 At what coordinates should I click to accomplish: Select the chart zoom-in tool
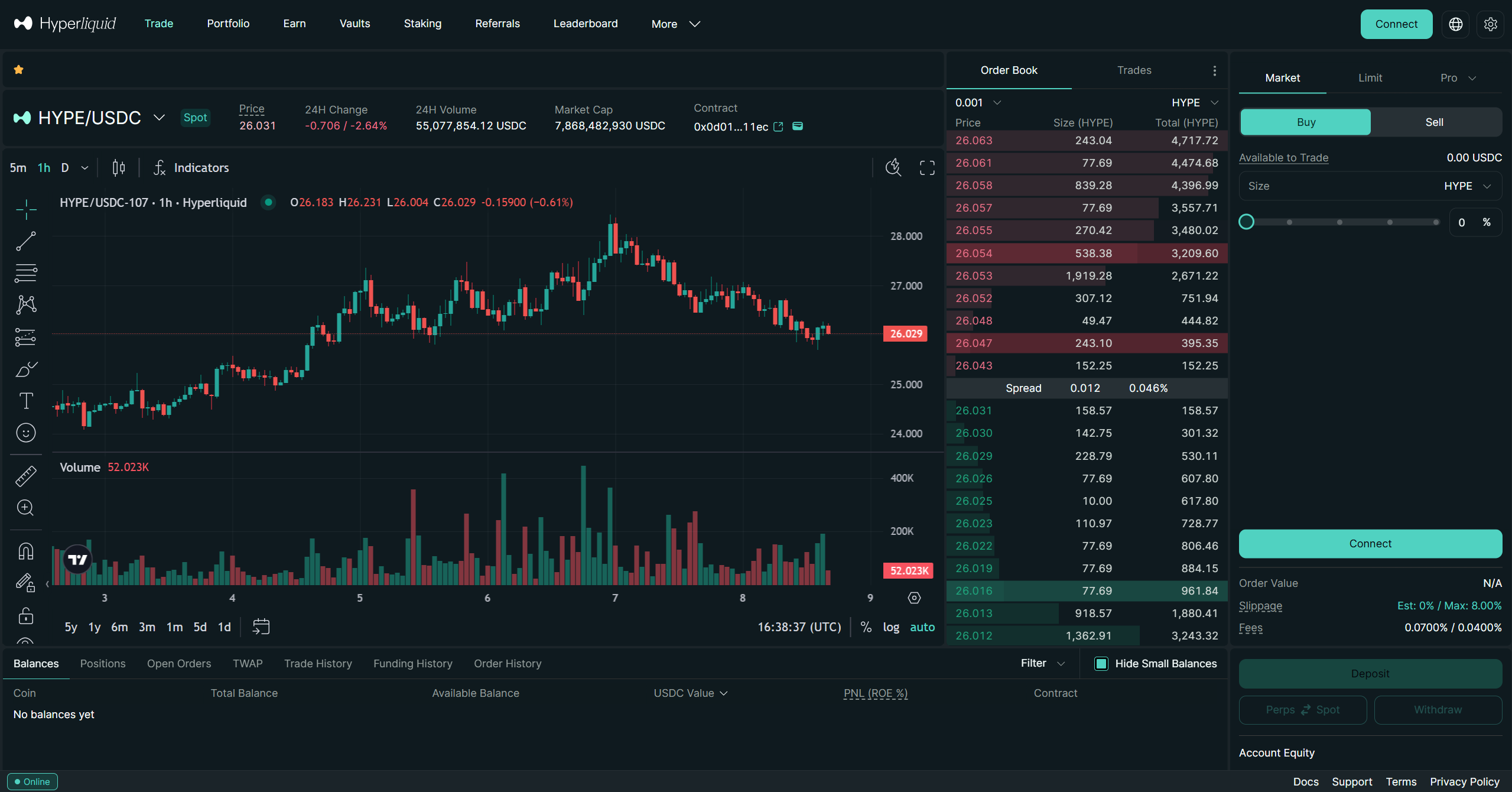[26, 508]
